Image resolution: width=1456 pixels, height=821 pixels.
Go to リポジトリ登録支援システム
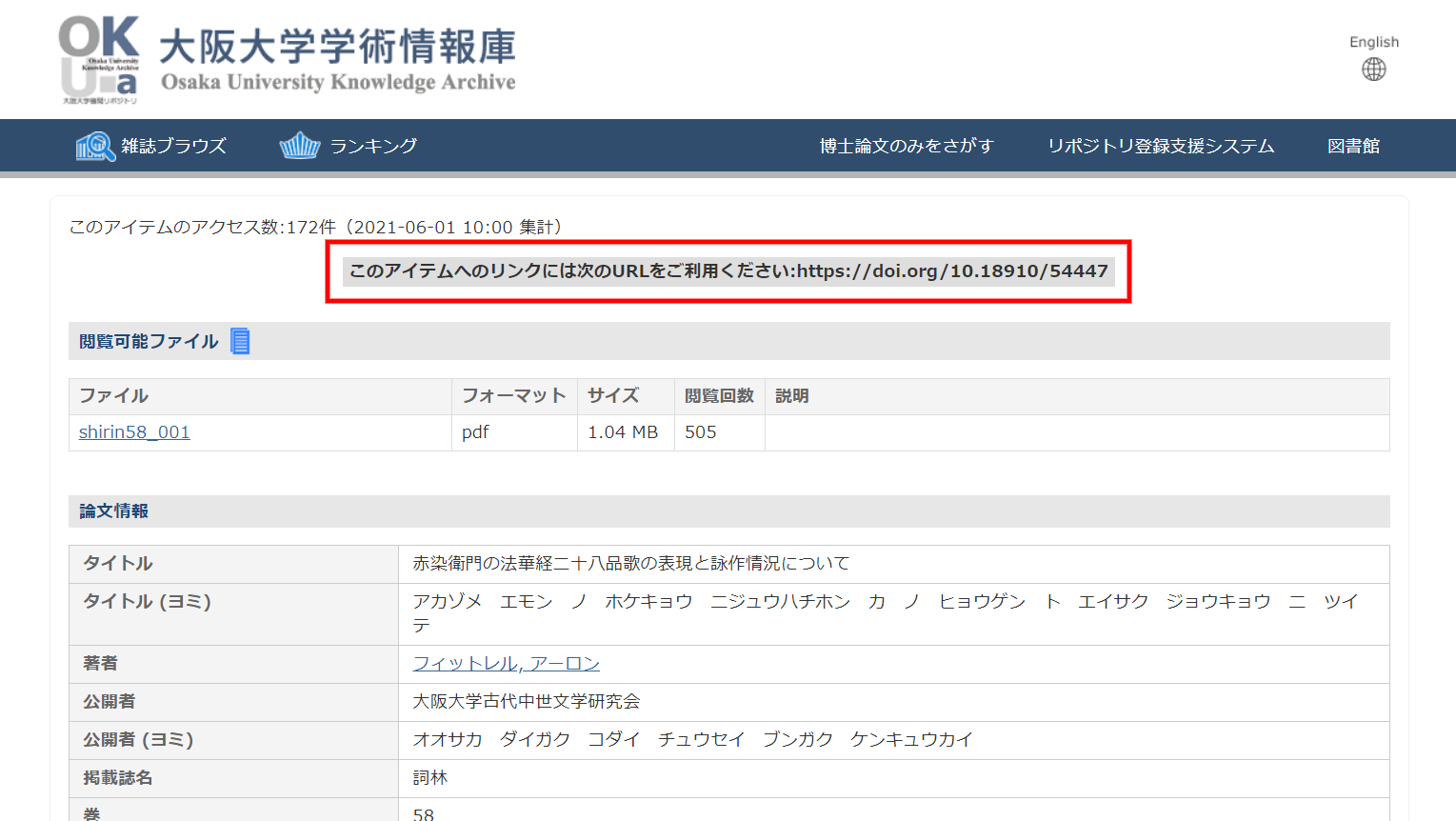(1160, 146)
